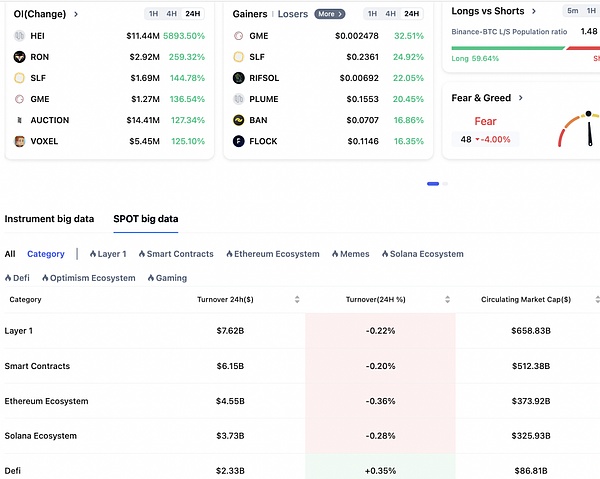This screenshot has height=479, width=600.
Task: Click flame icon beside Ethereum Ecosystem filter
Action: click(x=229, y=254)
